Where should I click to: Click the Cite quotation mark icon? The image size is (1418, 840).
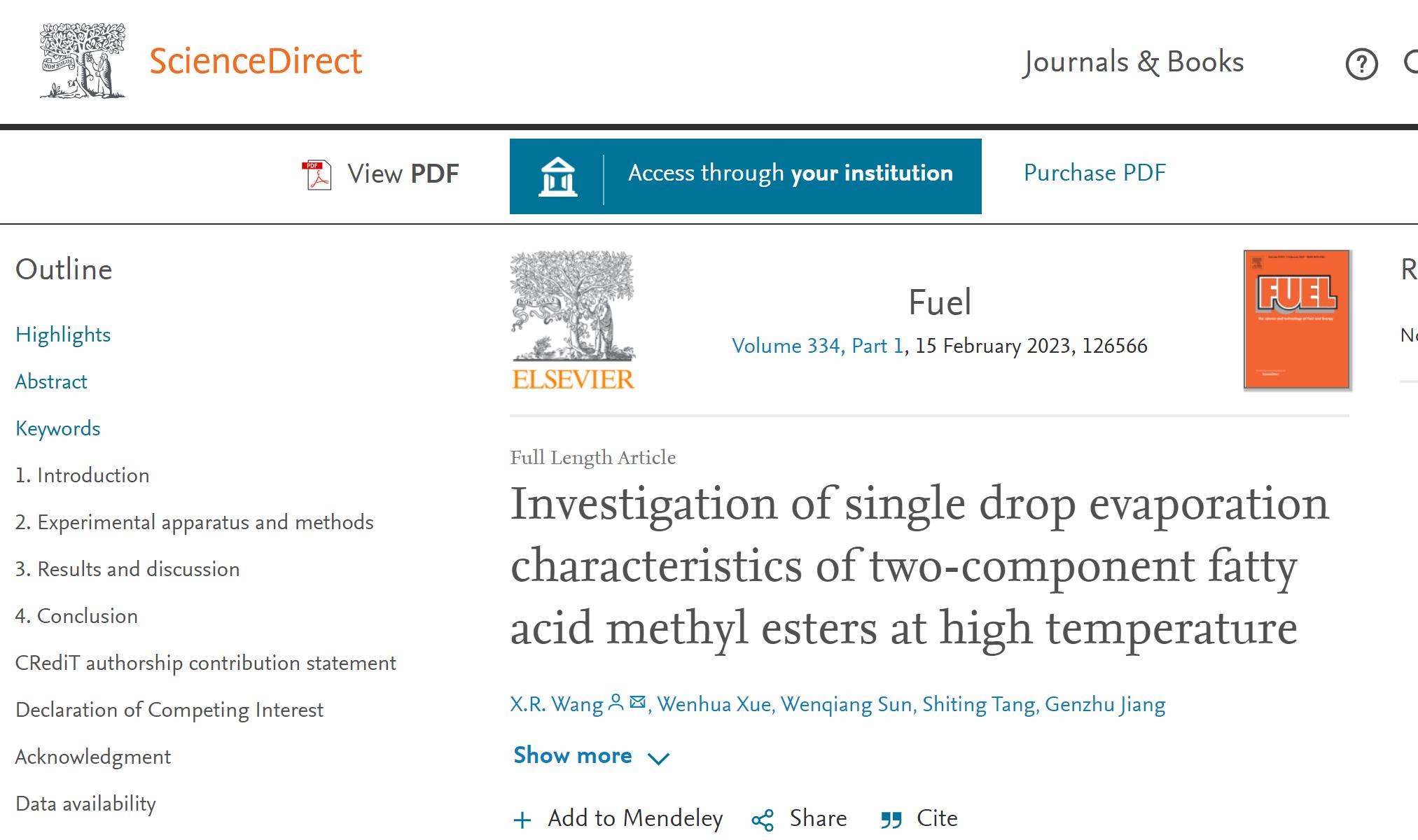891,820
